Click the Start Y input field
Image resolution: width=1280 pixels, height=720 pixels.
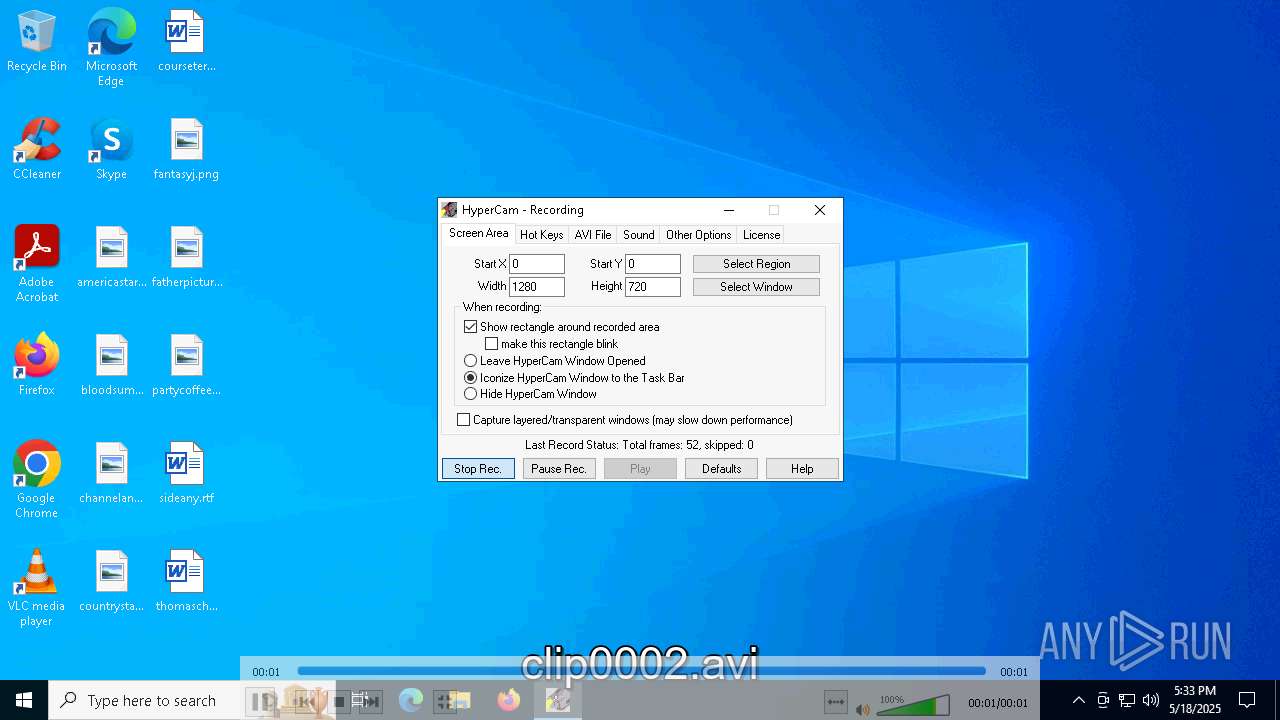653,264
